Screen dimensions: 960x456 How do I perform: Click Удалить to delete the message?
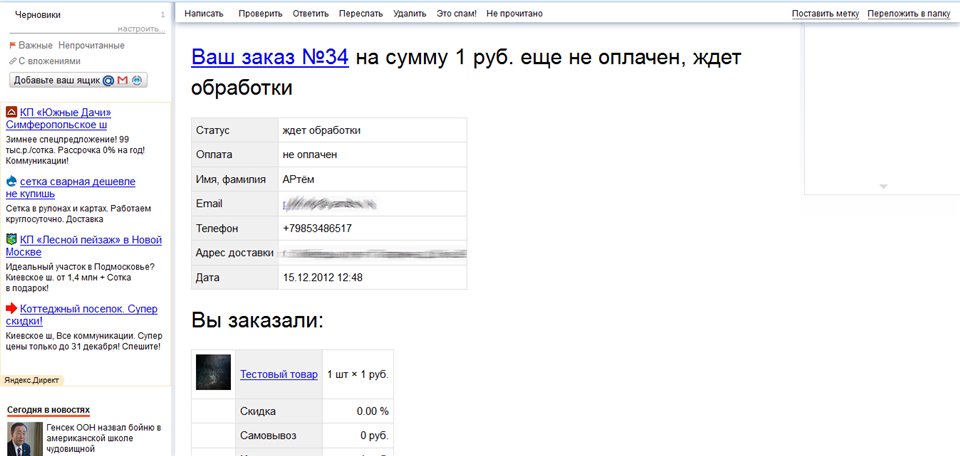[410, 13]
